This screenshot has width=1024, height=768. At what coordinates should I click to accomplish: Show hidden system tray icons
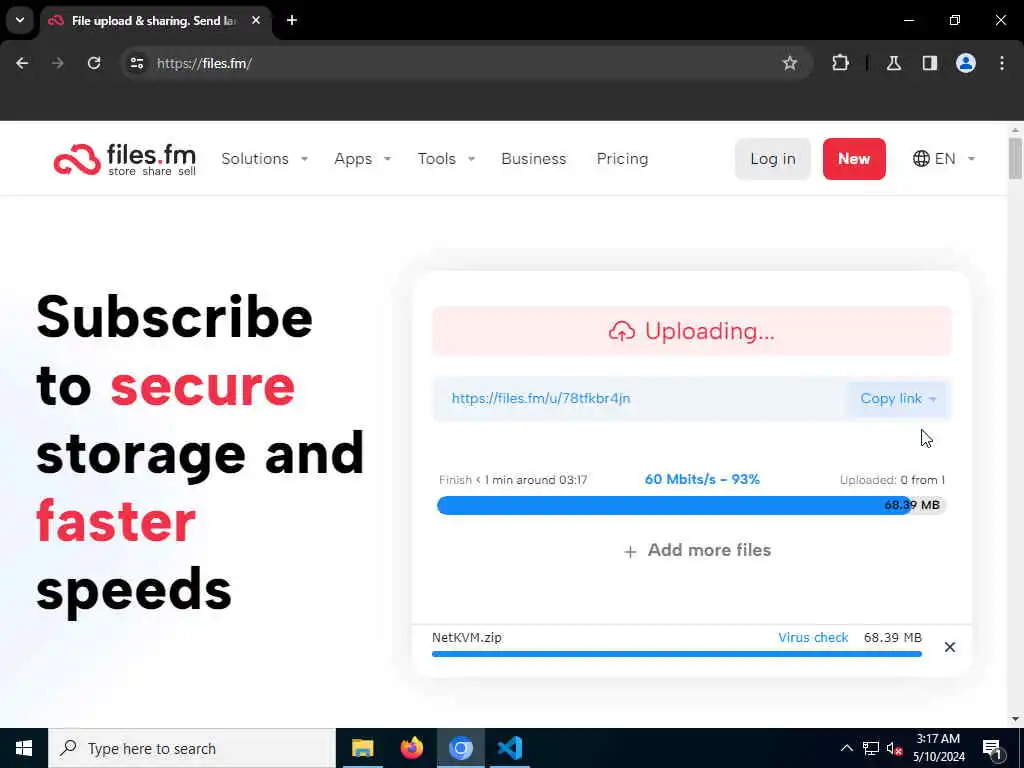[846, 748]
